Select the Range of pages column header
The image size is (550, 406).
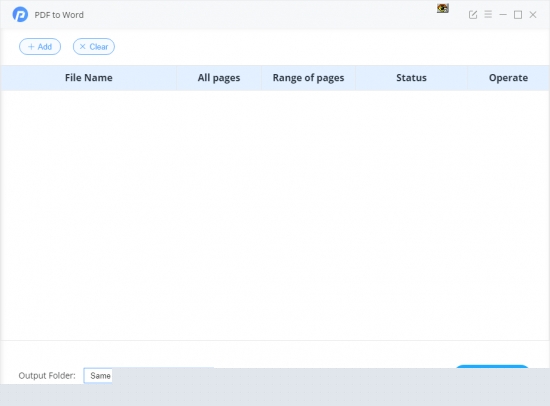pyautogui.click(x=308, y=78)
